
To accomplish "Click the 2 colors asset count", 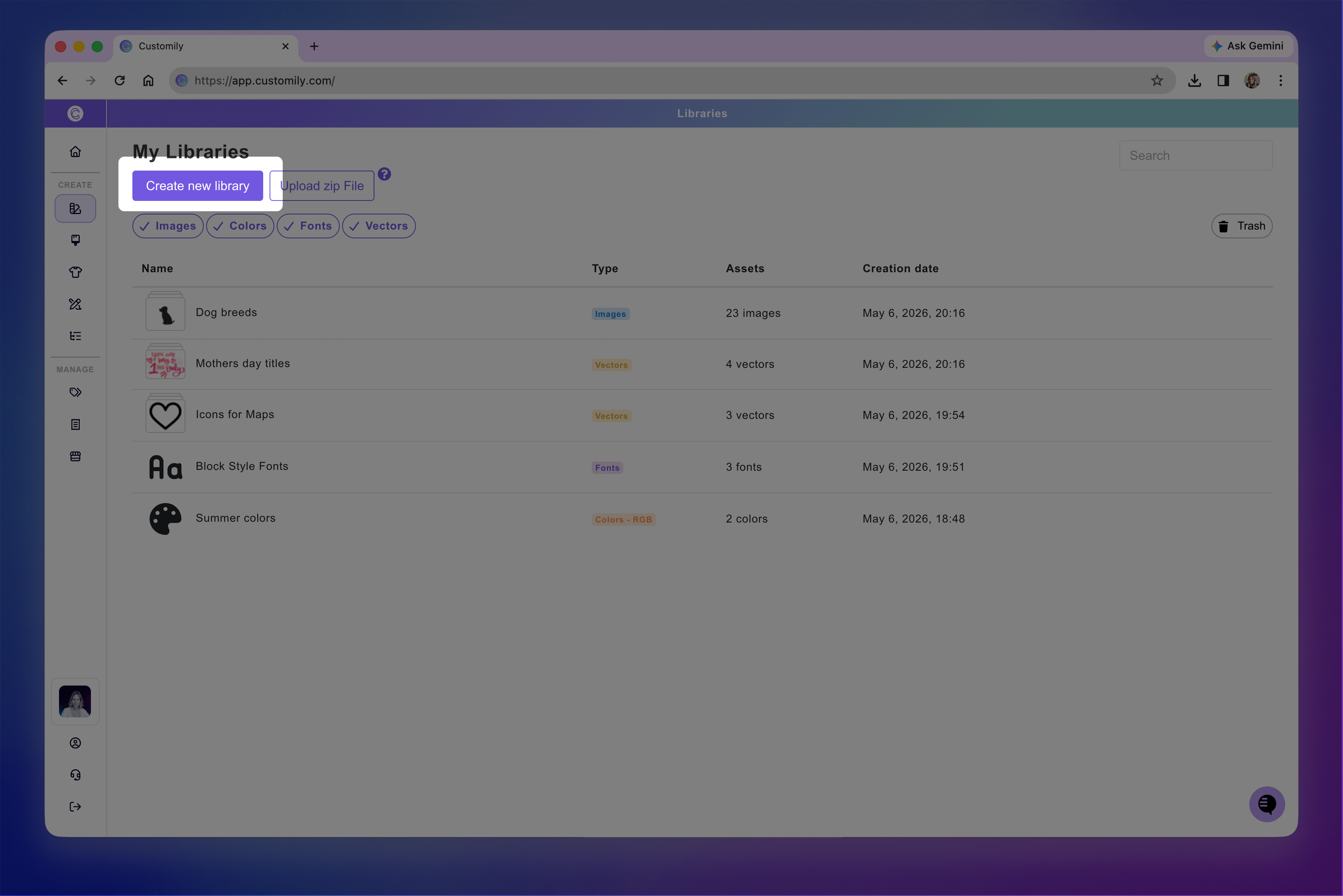I will coord(747,519).
